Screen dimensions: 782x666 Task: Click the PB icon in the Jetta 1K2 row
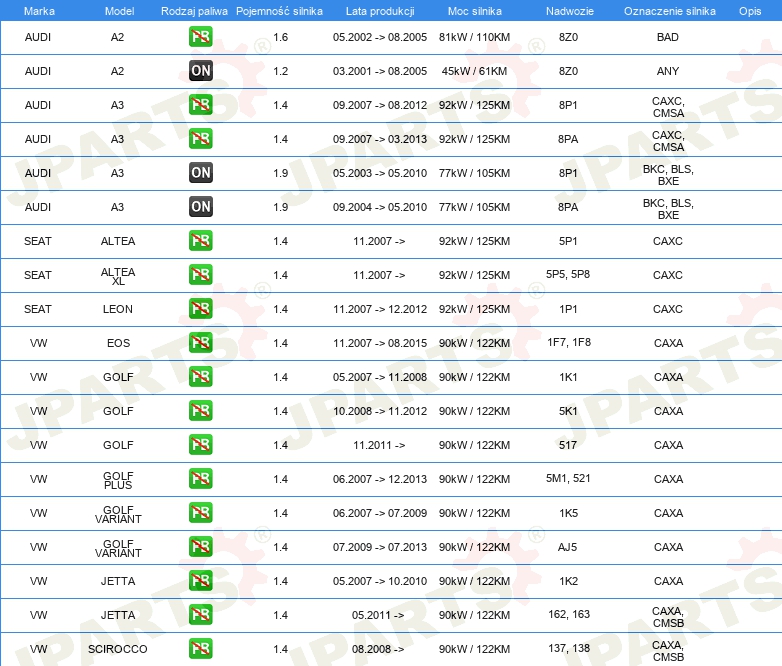coord(200,581)
